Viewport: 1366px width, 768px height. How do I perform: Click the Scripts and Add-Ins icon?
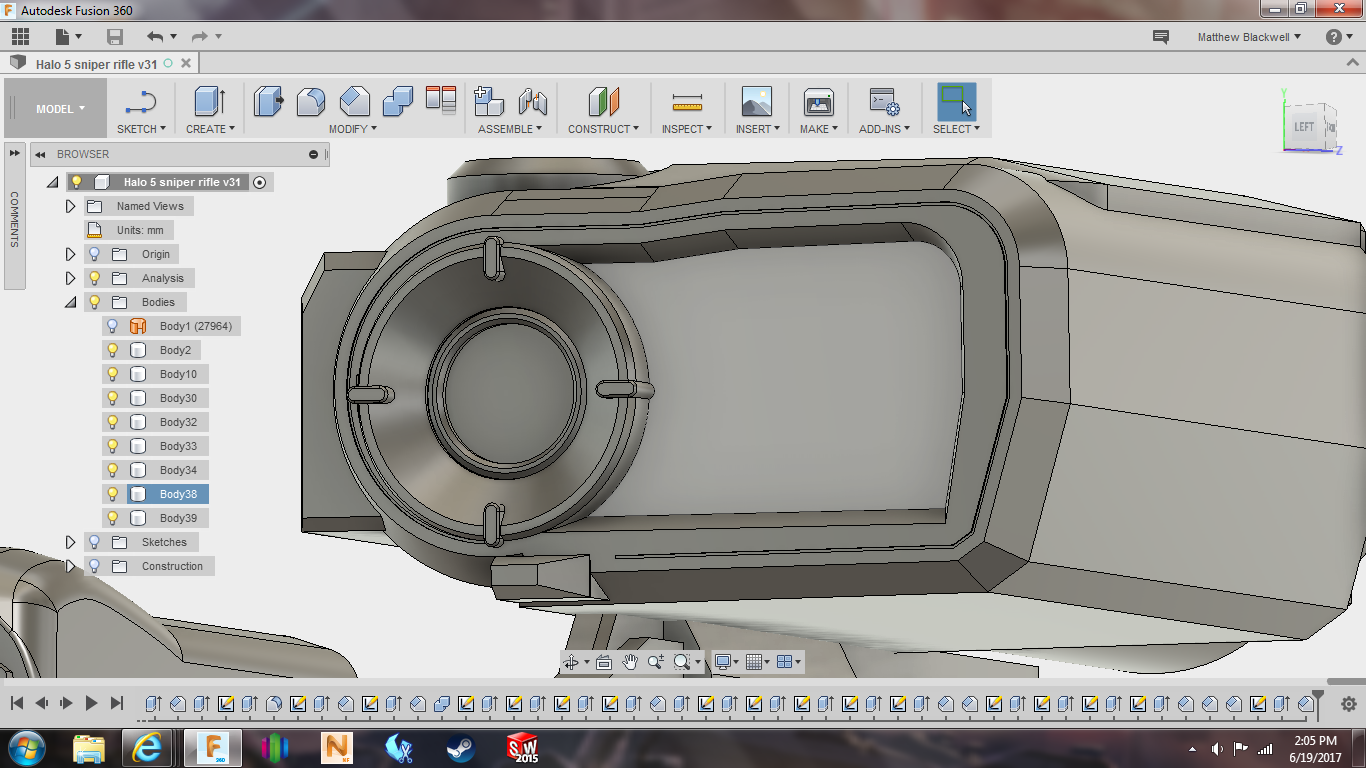884,101
